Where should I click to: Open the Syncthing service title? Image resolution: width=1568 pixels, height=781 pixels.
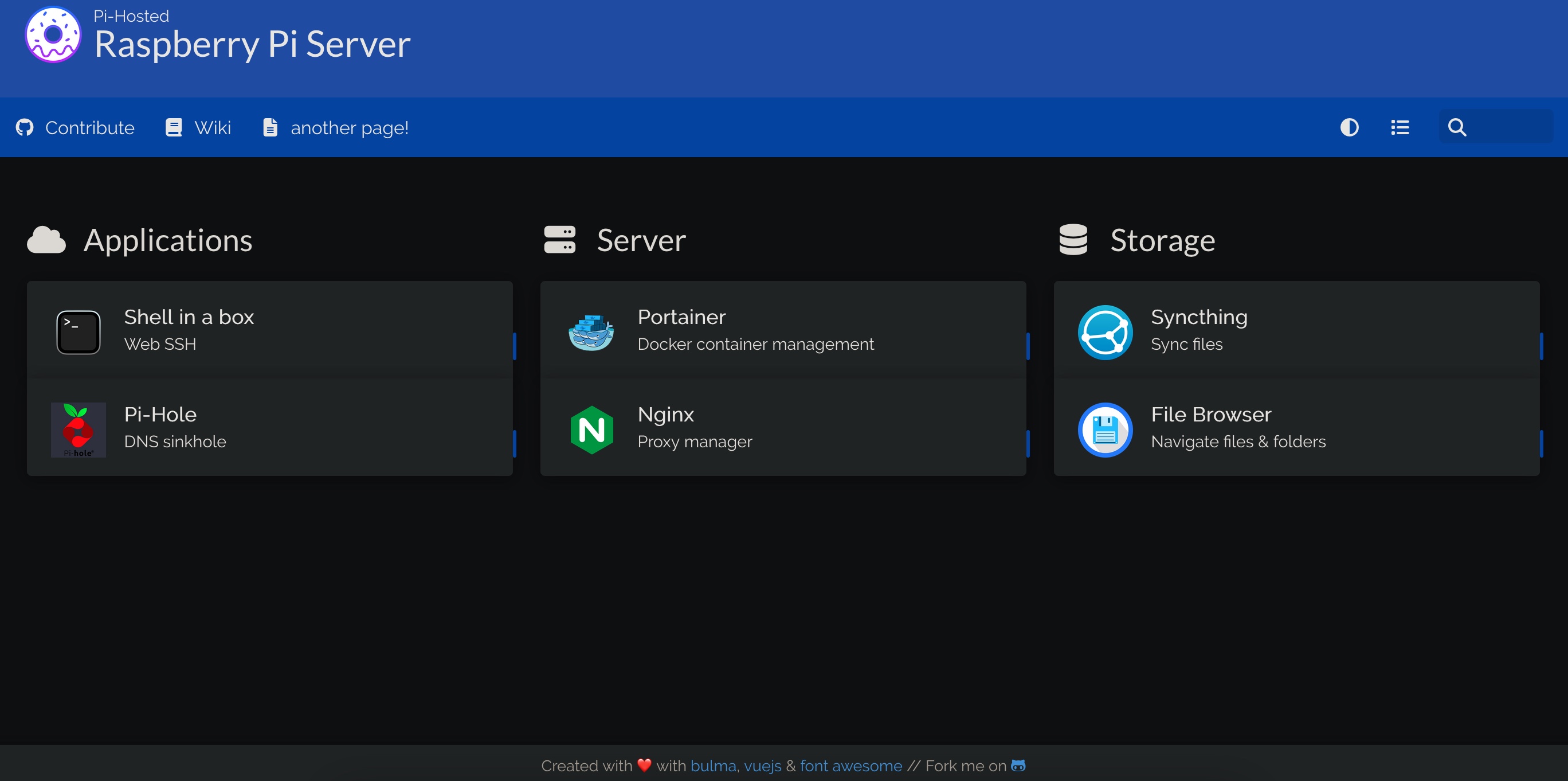point(1198,317)
